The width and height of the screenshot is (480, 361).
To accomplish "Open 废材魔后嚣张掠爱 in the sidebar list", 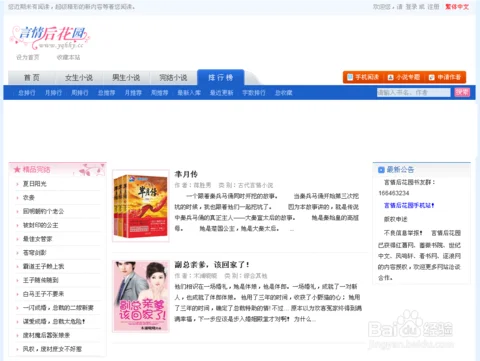I will (46, 335).
